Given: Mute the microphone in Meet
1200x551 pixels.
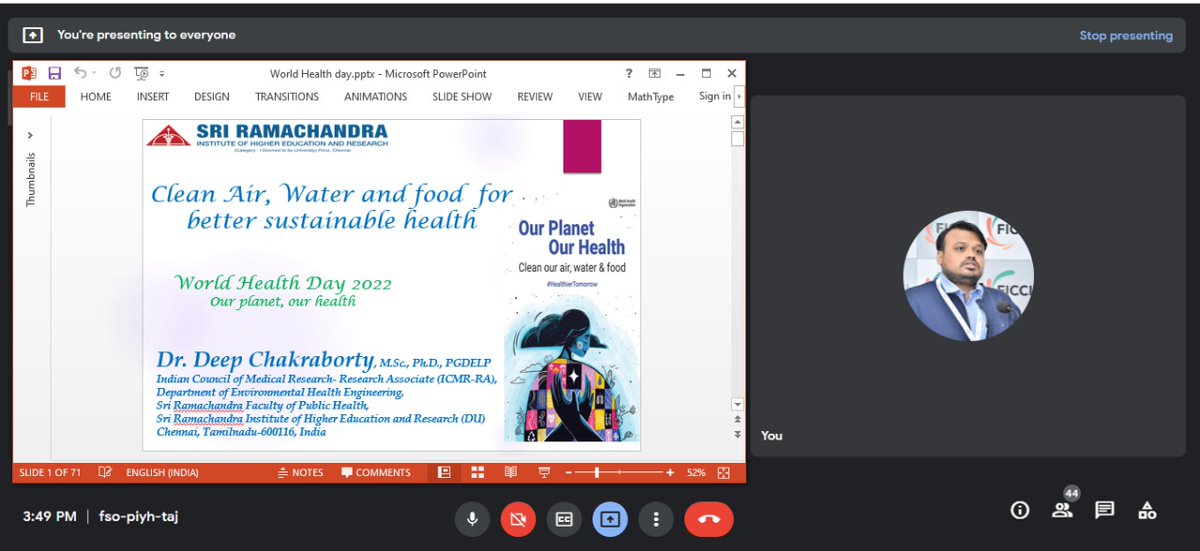Looking at the screenshot, I should (x=471, y=518).
